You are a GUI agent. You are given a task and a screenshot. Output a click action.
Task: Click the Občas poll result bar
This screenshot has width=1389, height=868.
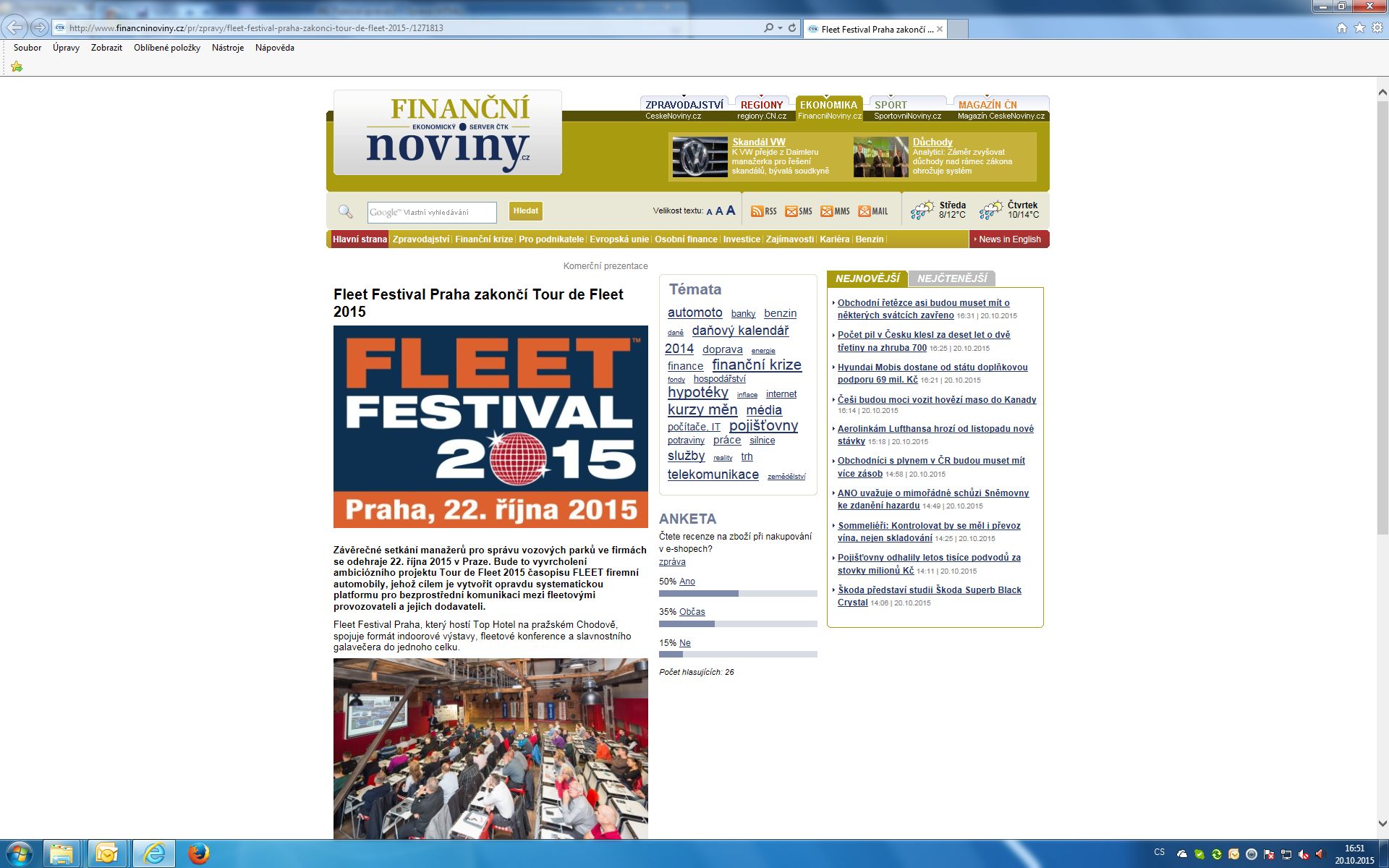[x=738, y=624]
